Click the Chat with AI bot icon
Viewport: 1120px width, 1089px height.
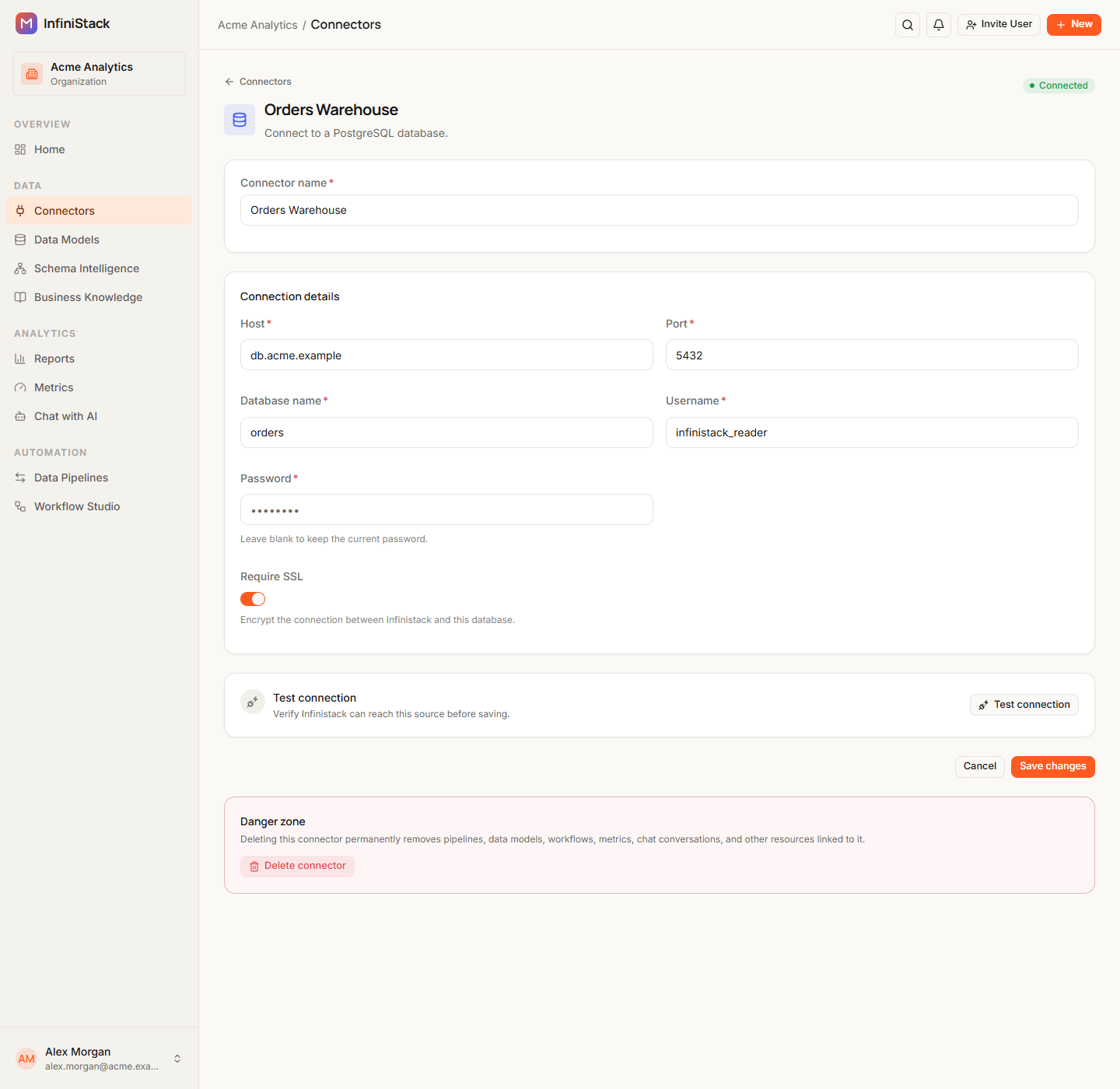coord(20,416)
